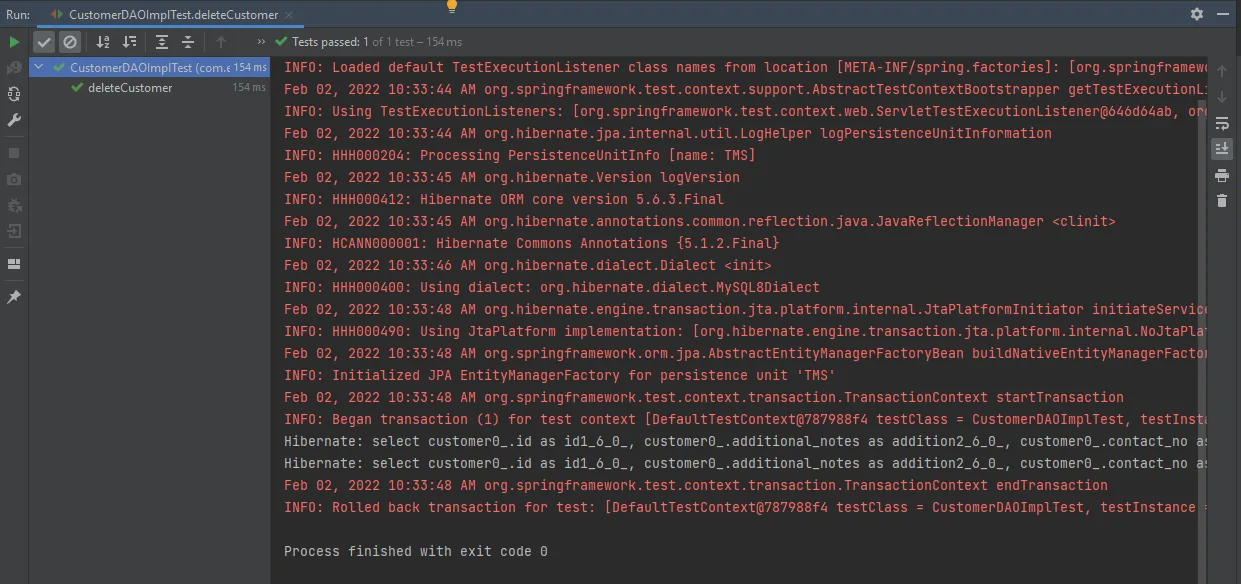The height and width of the screenshot is (584, 1241).
Task: Toggle soft-wrap in console
Action: point(1222,123)
